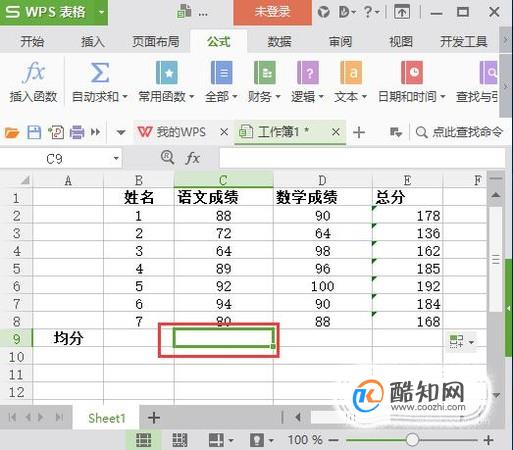The width and height of the screenshot is (513, 450).
Task: Click the AutoSum sigma icon
Action: click(100, 72)
